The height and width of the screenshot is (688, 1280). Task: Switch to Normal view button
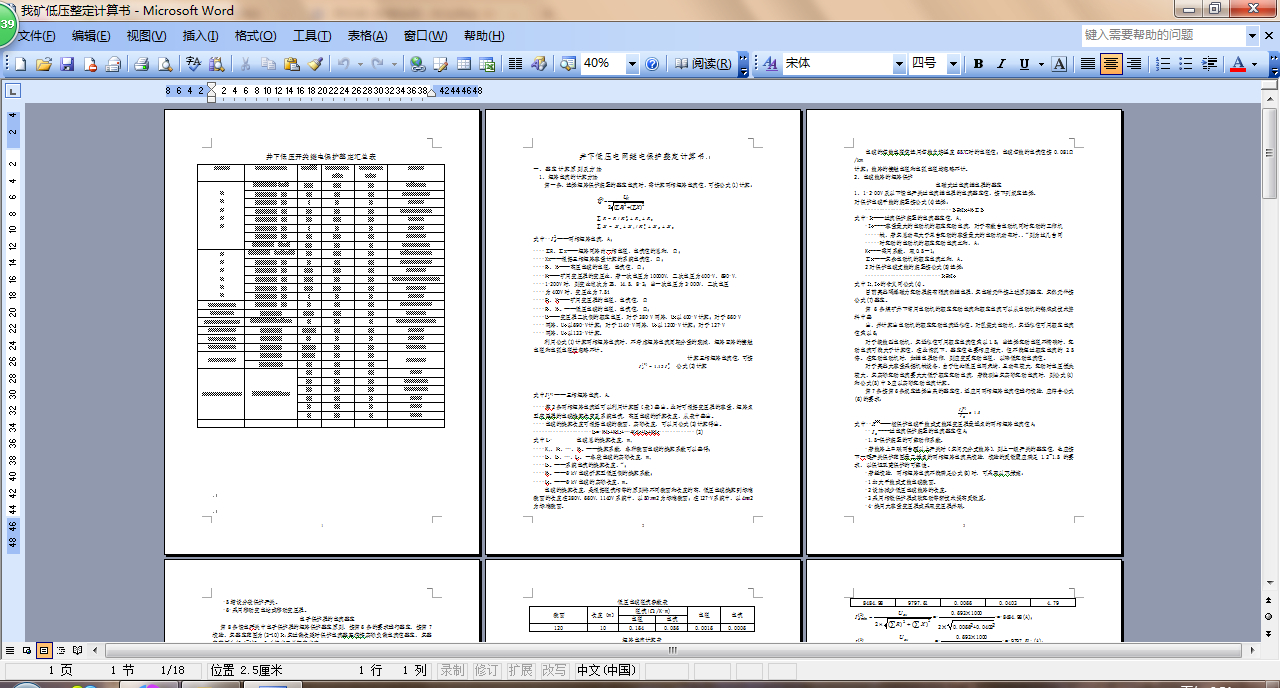(x=10, y=650)
